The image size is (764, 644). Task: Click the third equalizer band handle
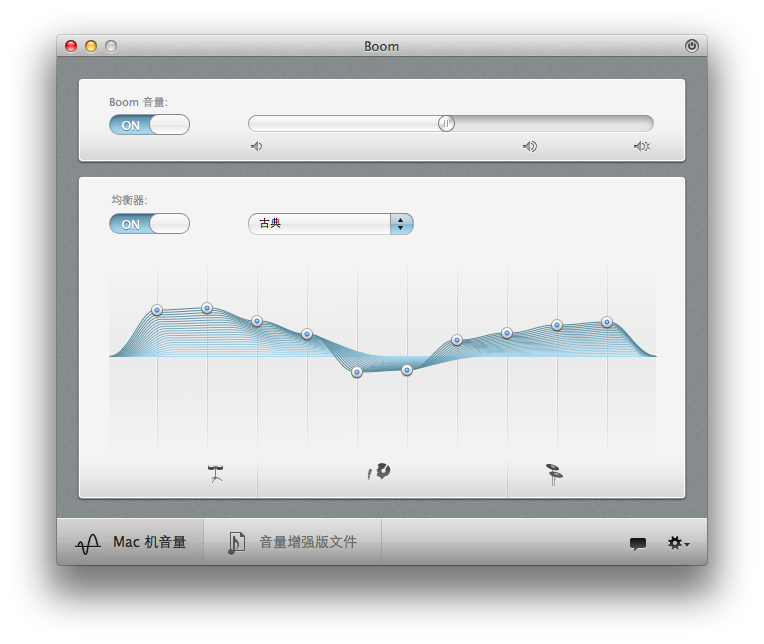(257, 321)
